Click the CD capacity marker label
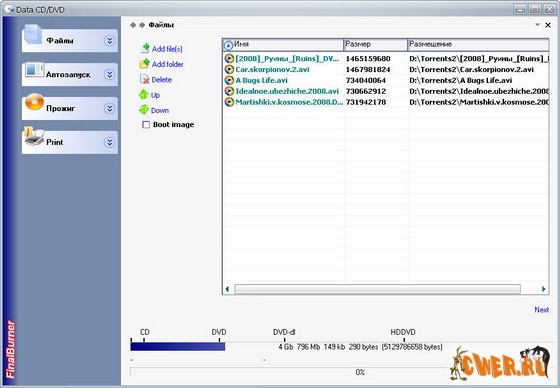Screen dimensions: 560x388 (x=145, y=332)
